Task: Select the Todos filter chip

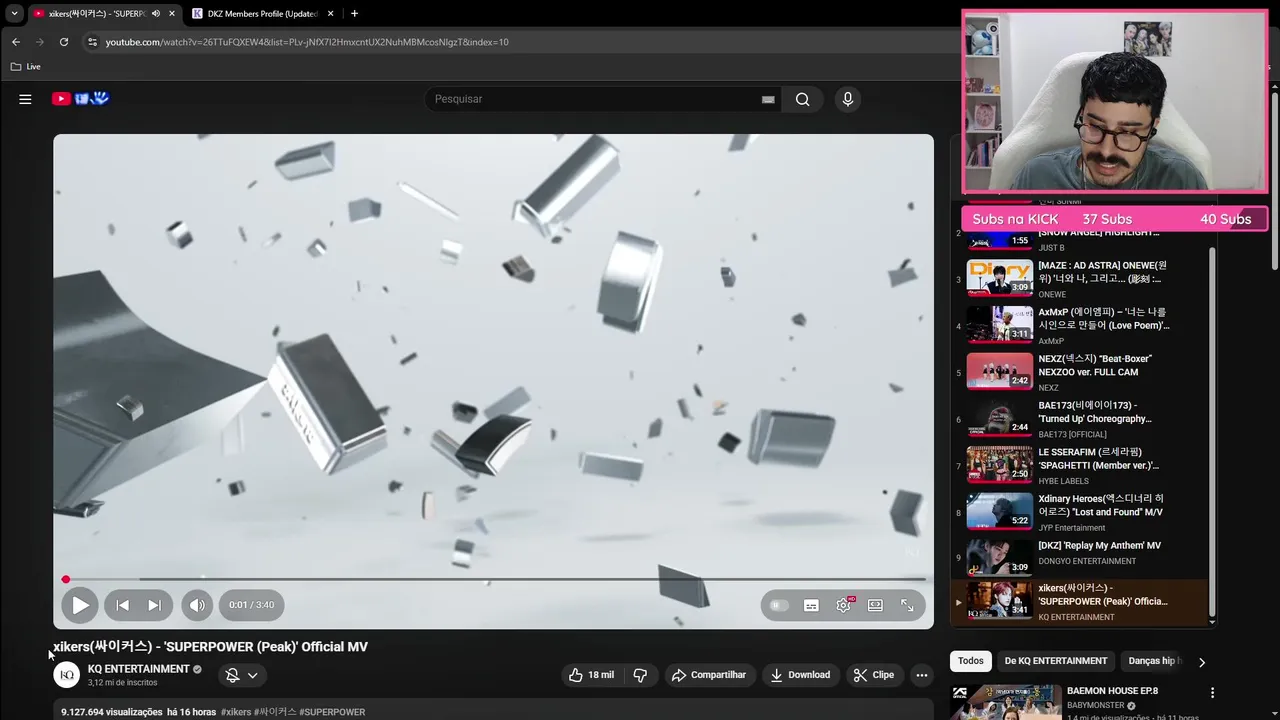Action: 970,661
